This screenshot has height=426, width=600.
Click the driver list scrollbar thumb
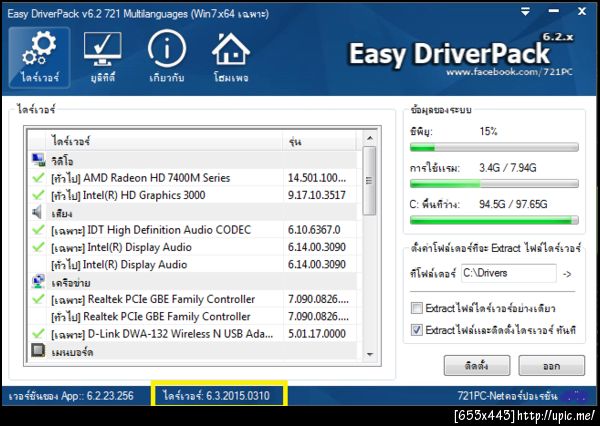(x=369, y=181)
